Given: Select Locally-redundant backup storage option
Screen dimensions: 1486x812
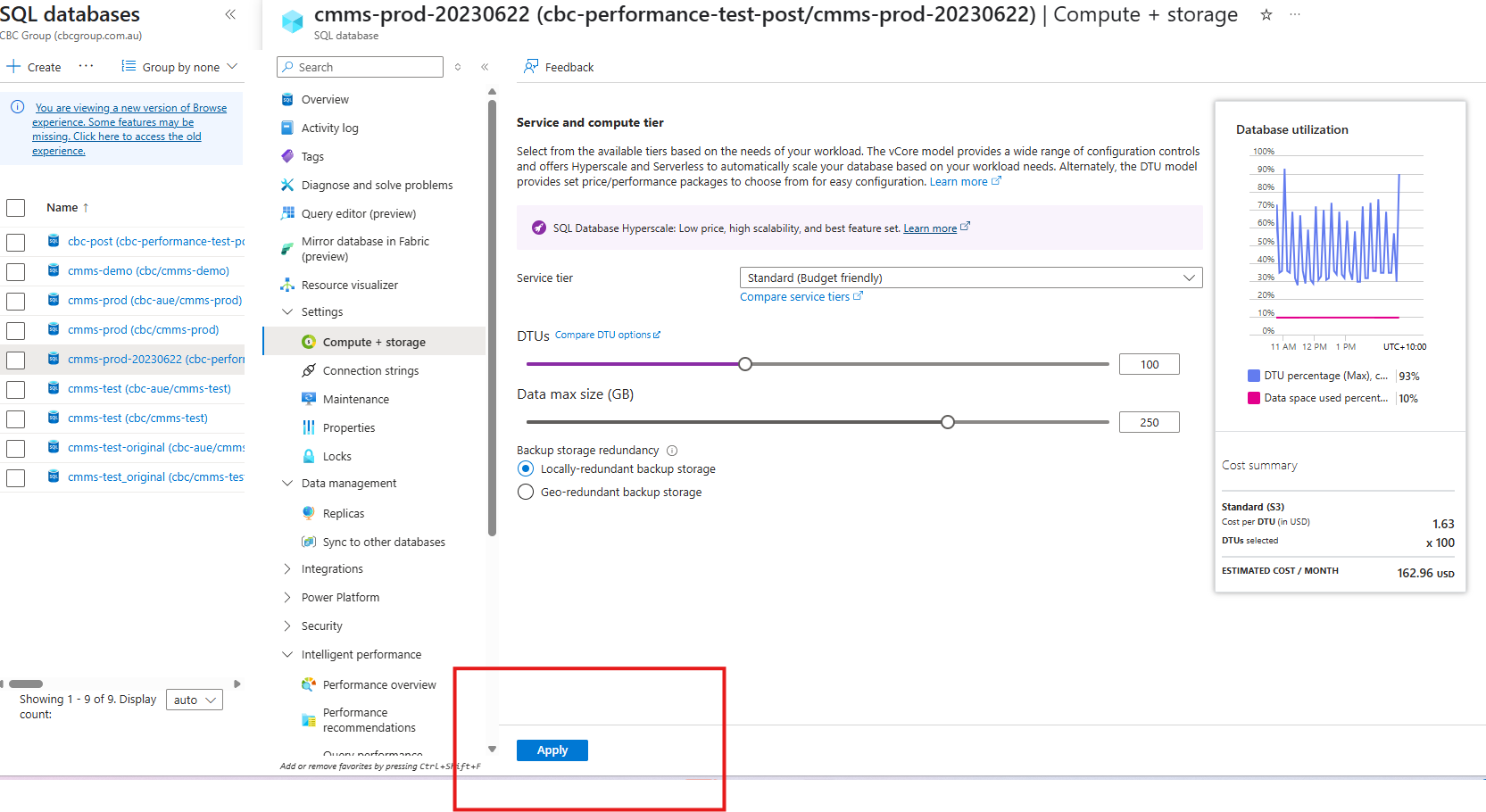Looking at the screenshot, I should point(526,468).
